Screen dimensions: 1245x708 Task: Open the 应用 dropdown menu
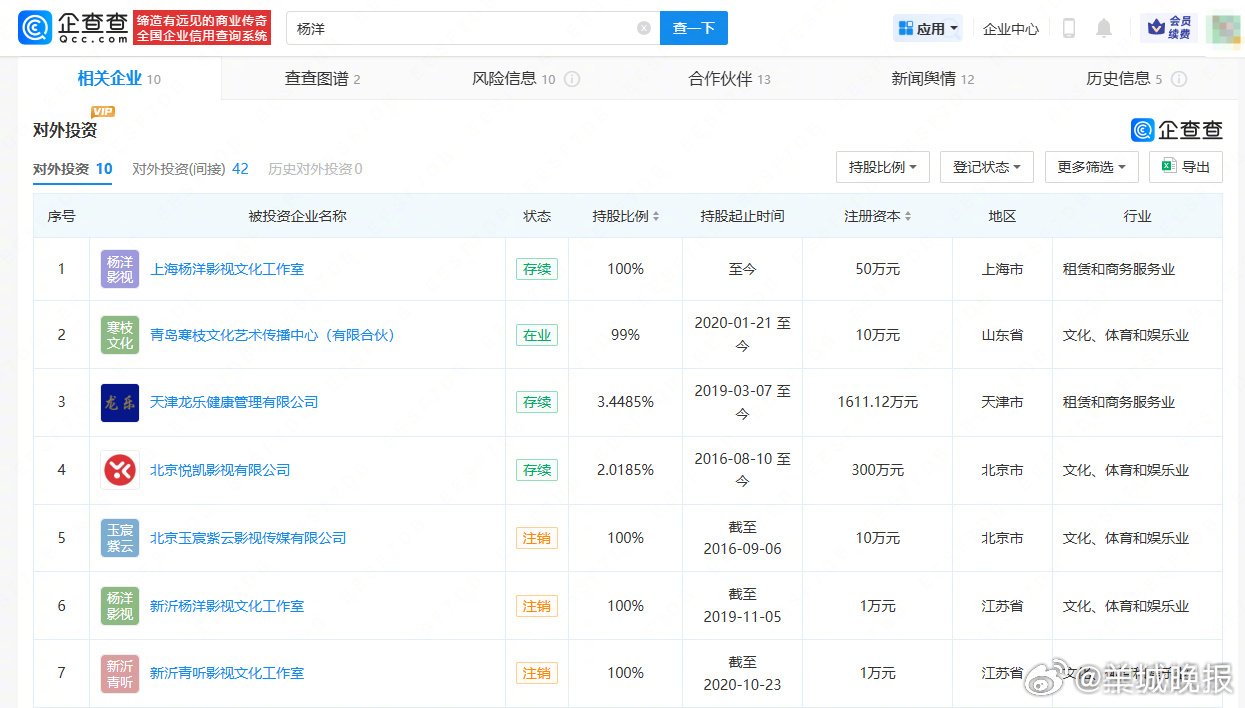(928, 29)
